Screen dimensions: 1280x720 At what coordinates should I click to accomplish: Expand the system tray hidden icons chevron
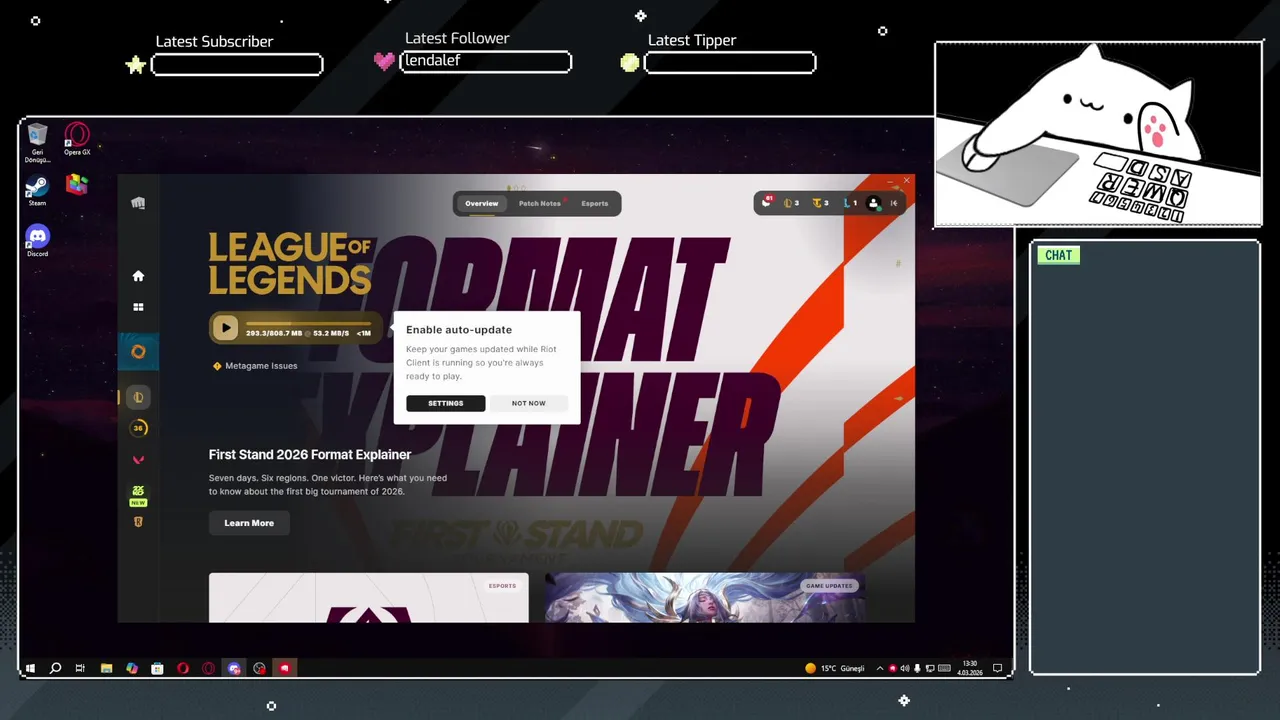[880, 668]
